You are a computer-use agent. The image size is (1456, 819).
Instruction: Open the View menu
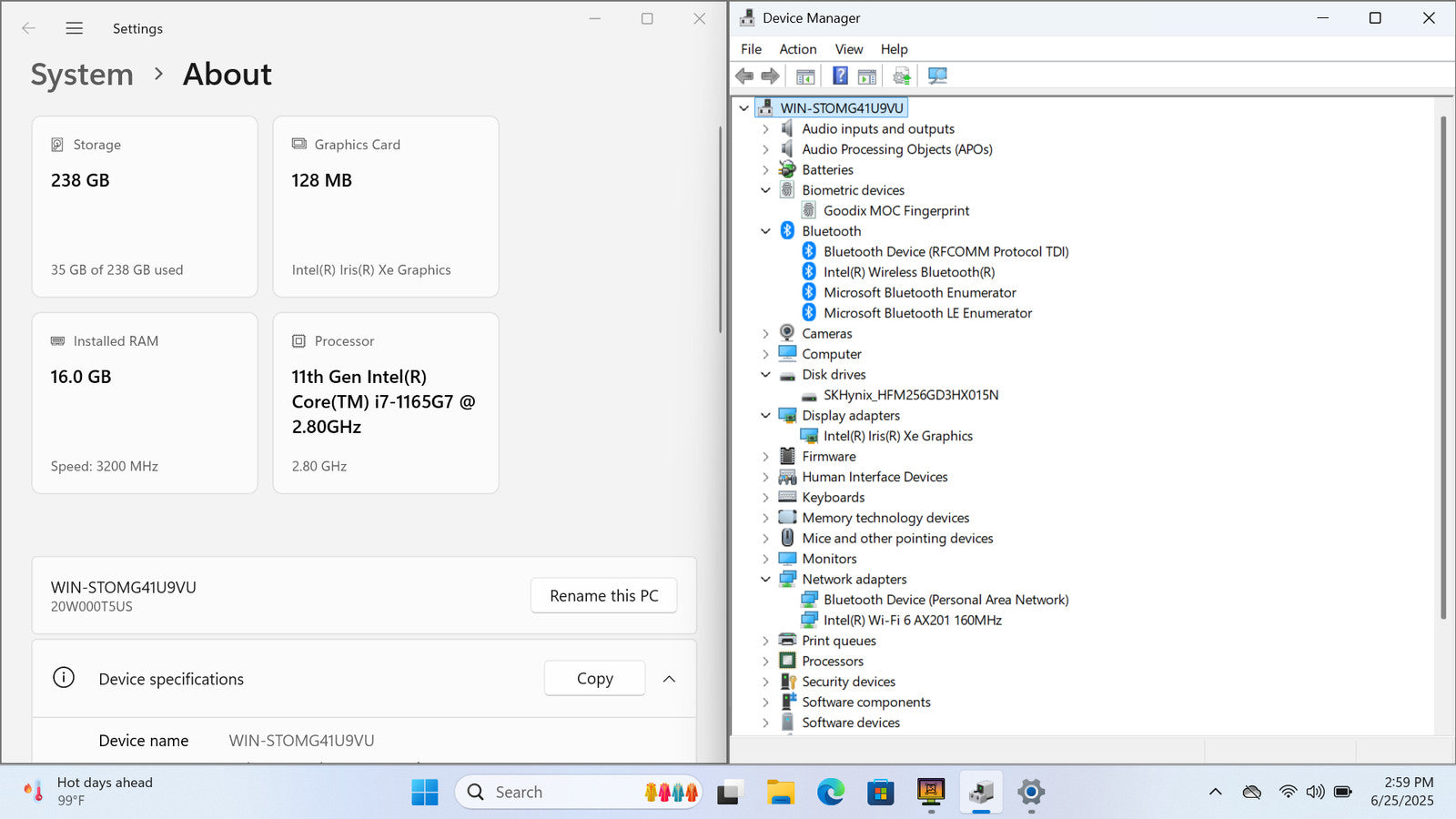[x=849, y=49]
